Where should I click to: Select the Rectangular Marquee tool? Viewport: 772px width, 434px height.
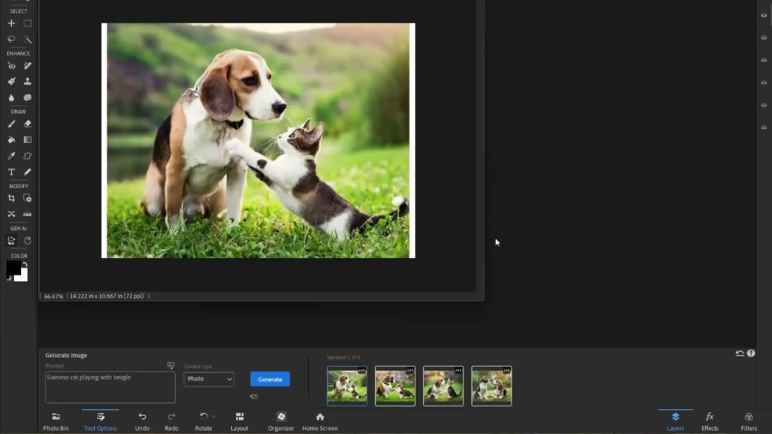pos(28,23)
